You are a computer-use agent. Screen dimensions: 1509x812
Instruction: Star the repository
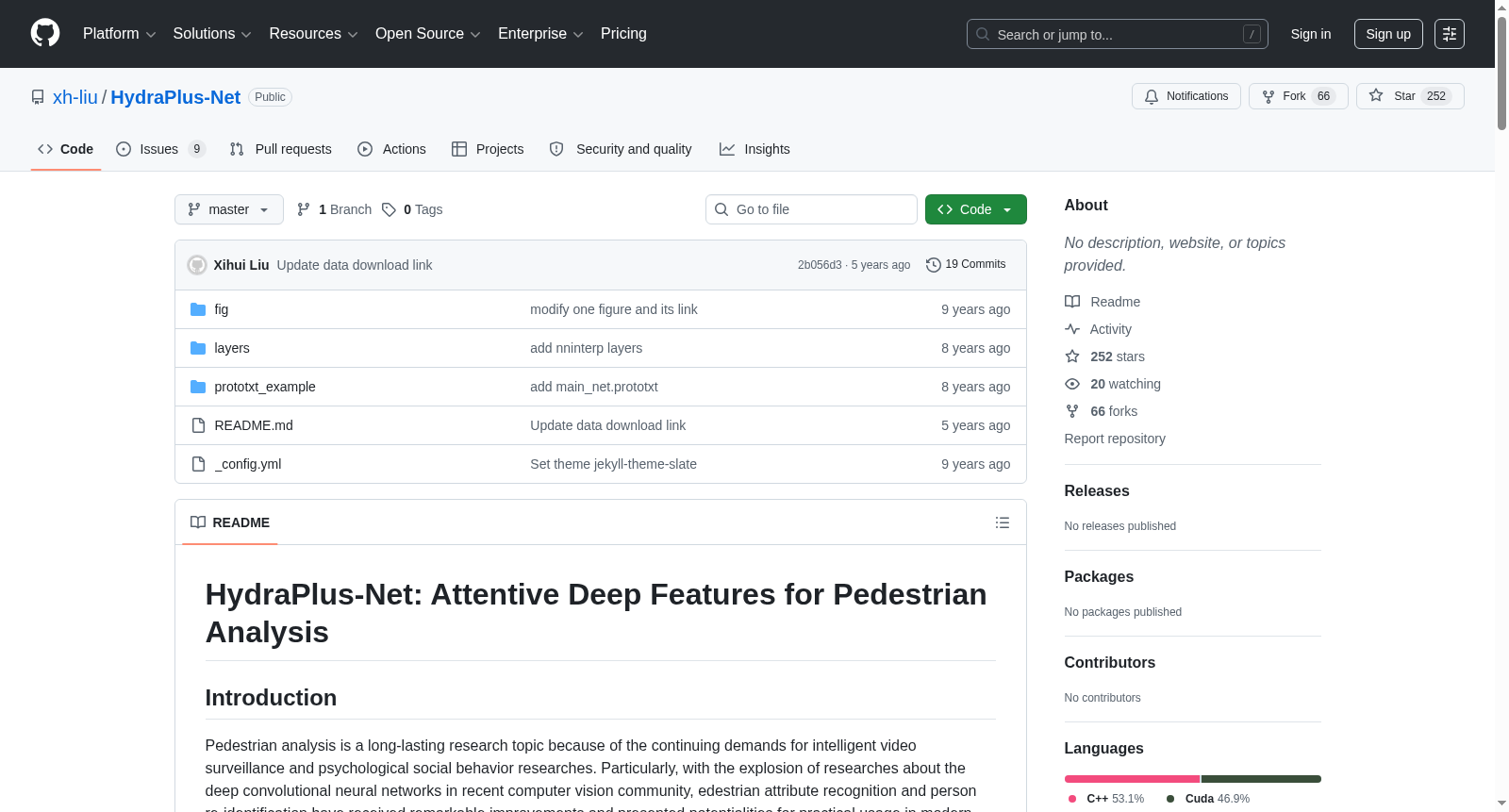pyautogui.click(x=1410, y=96)
